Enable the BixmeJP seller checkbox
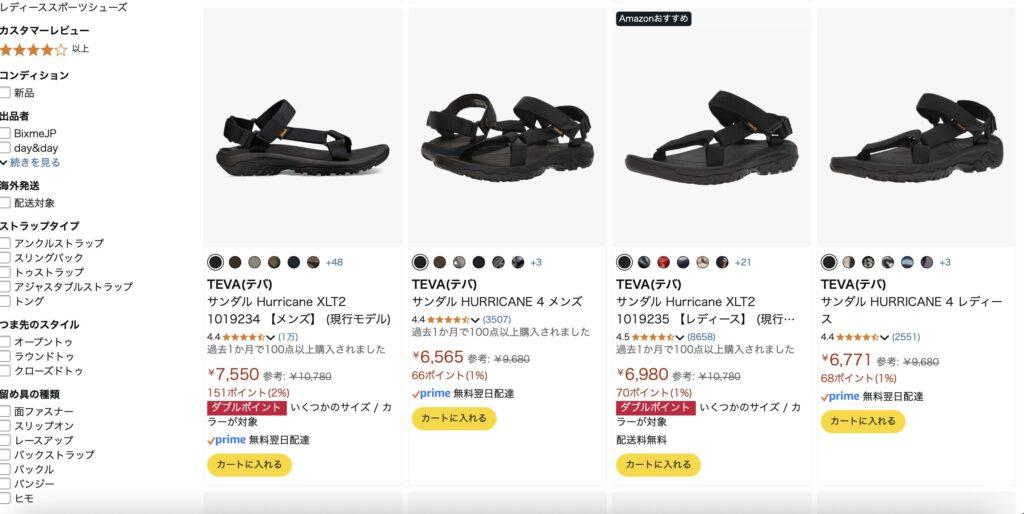The width and height of the screenshot is (1024, 514). tap(5, 133)
